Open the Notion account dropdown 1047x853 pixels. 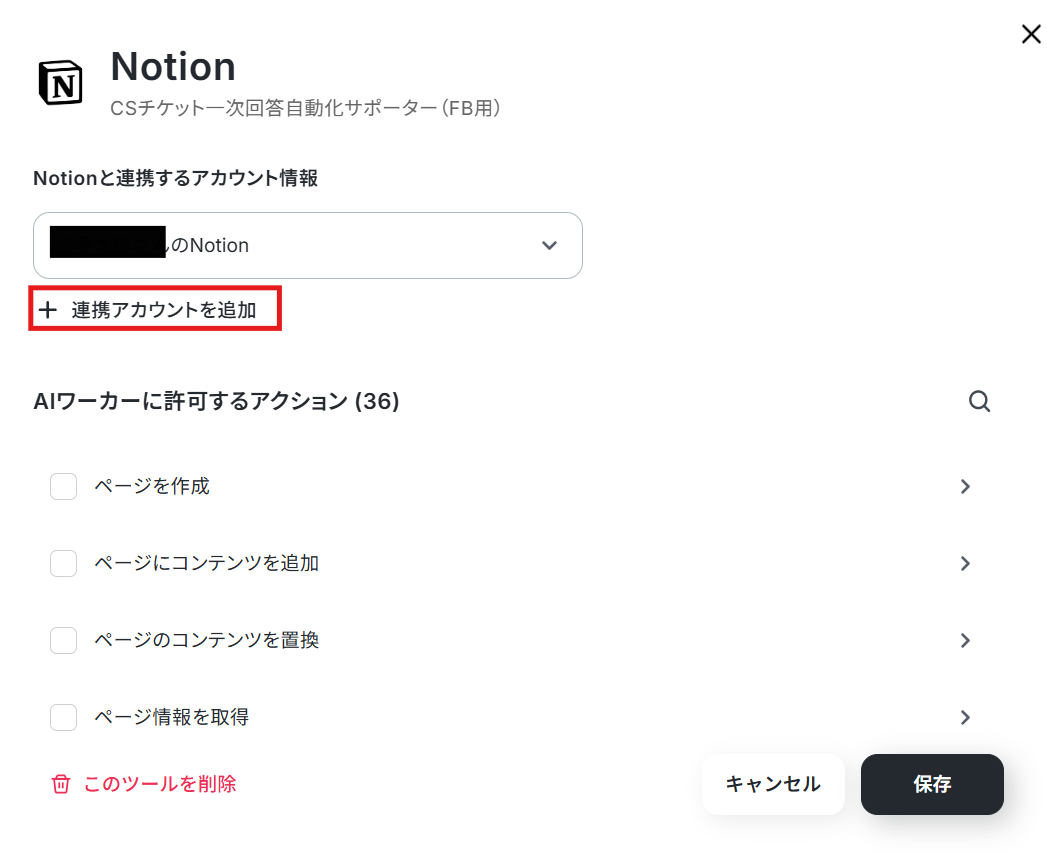[308, 245]
